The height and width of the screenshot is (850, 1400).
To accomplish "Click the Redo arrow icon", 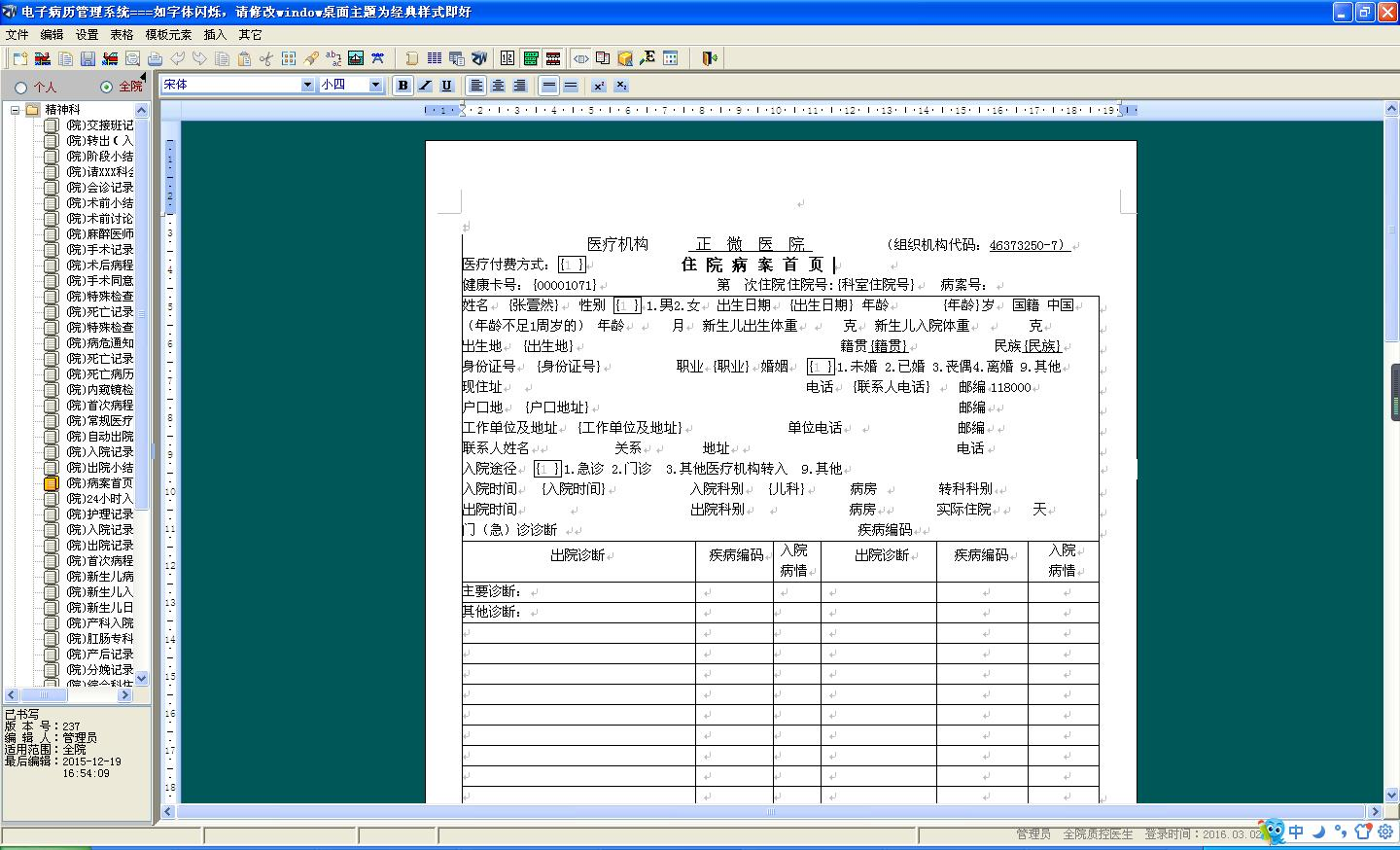I will pyautogui.click(x=197, y=58).
